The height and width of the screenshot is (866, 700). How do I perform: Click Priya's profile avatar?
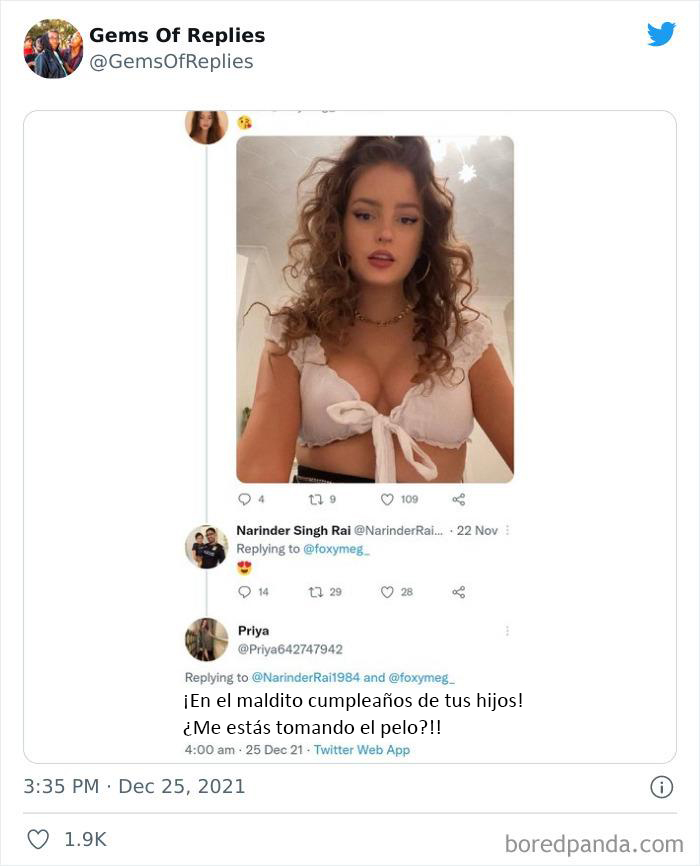pos(206,638)
